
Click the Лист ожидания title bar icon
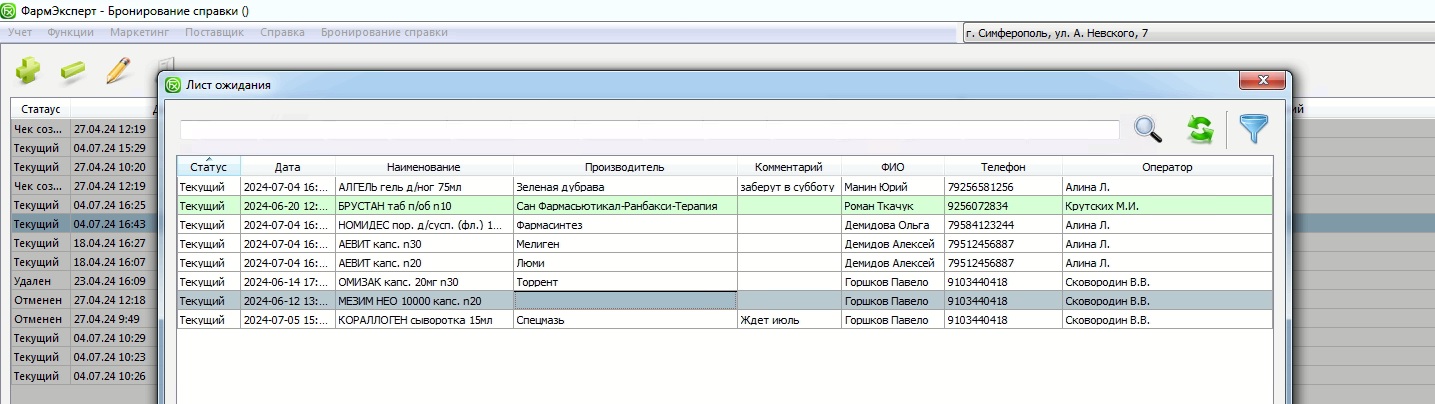(x=173, y=85)
